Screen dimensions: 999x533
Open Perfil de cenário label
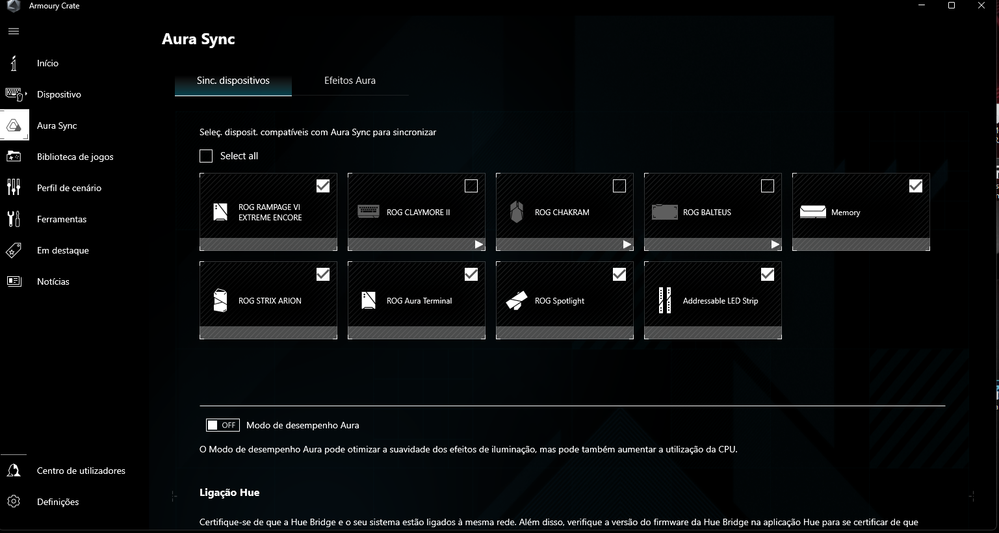69,188
